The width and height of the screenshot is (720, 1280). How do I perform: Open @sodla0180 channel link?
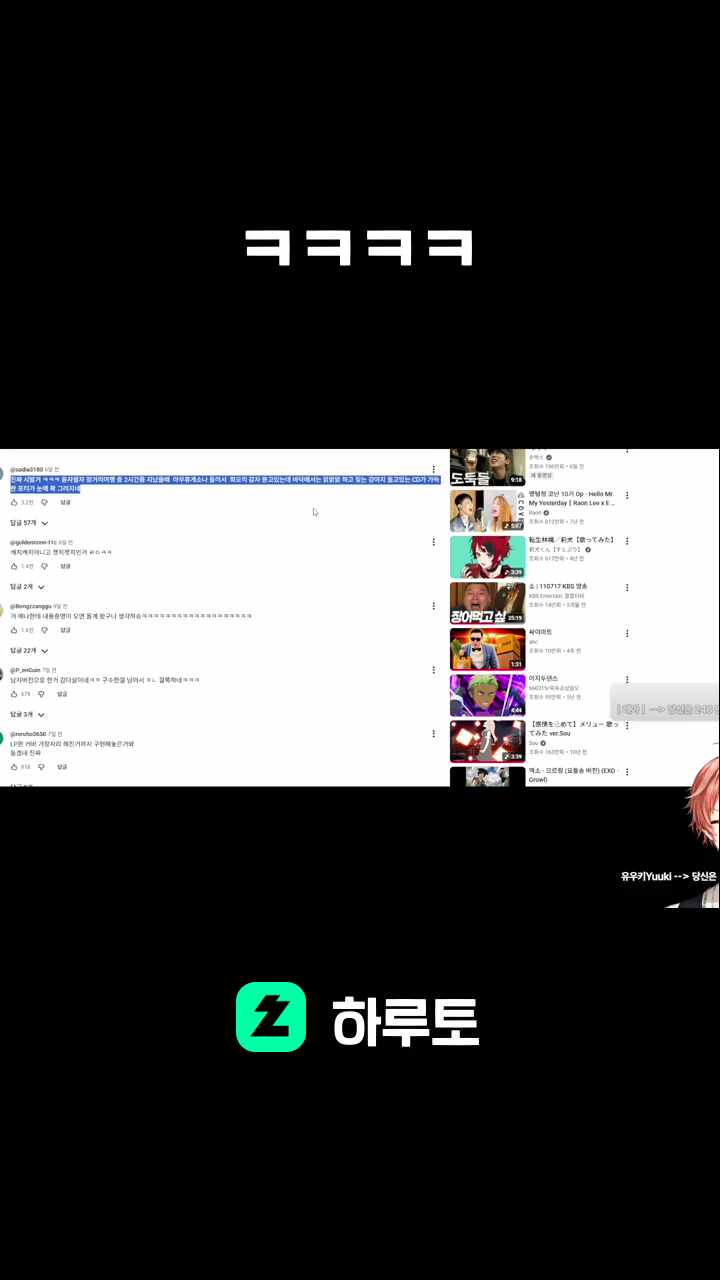(27, 469)
